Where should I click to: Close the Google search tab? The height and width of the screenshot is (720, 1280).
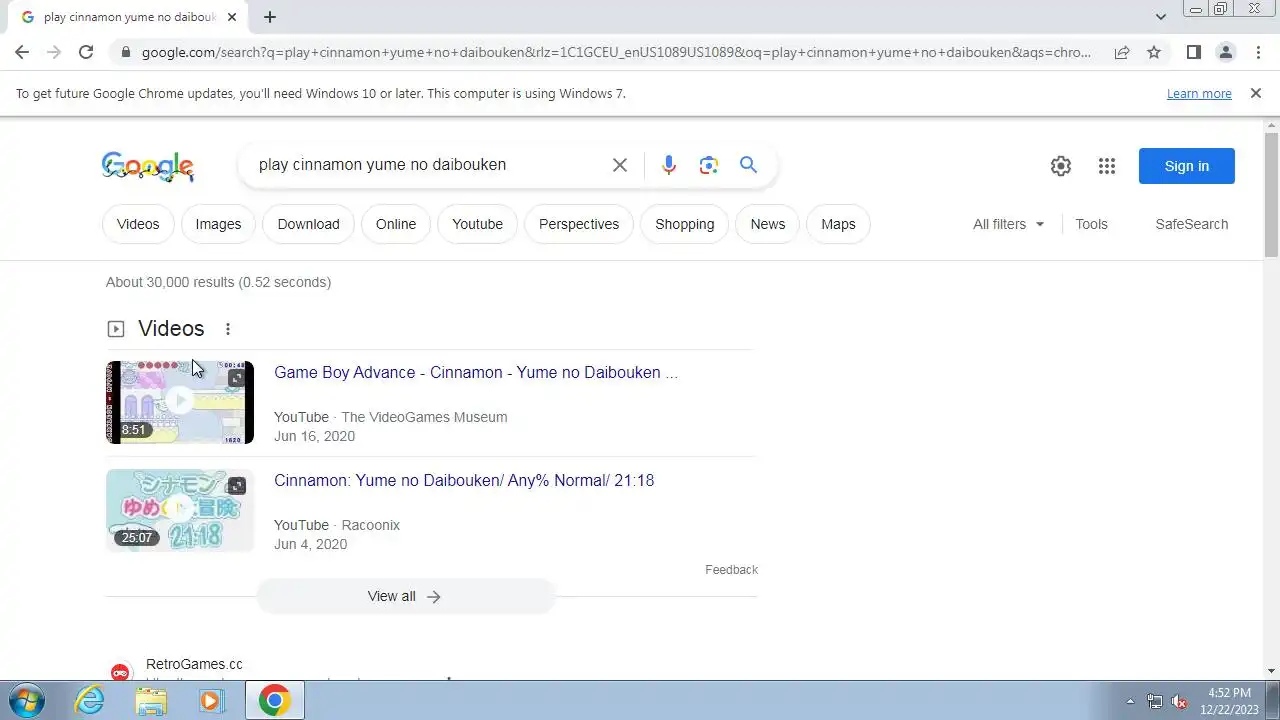232,17
